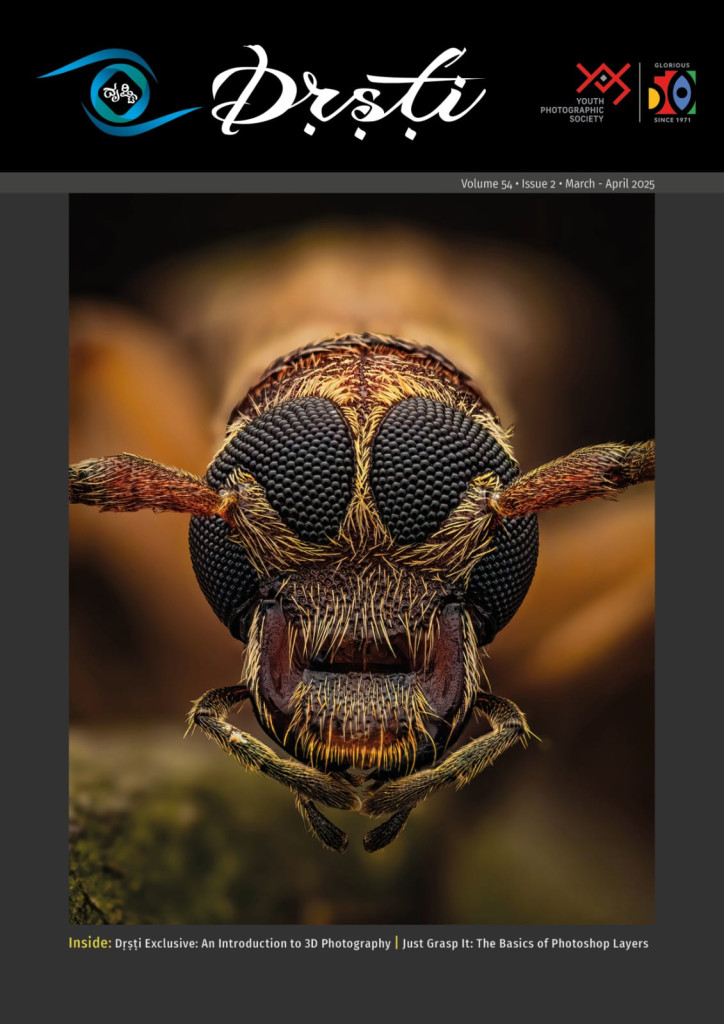Click the yellow separator between the headlines

click(x=397, y=943)
